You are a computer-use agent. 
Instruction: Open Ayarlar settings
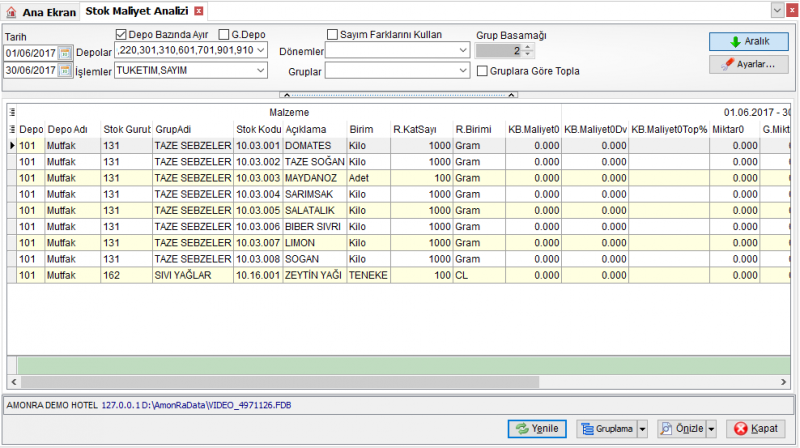pos(748,64)
